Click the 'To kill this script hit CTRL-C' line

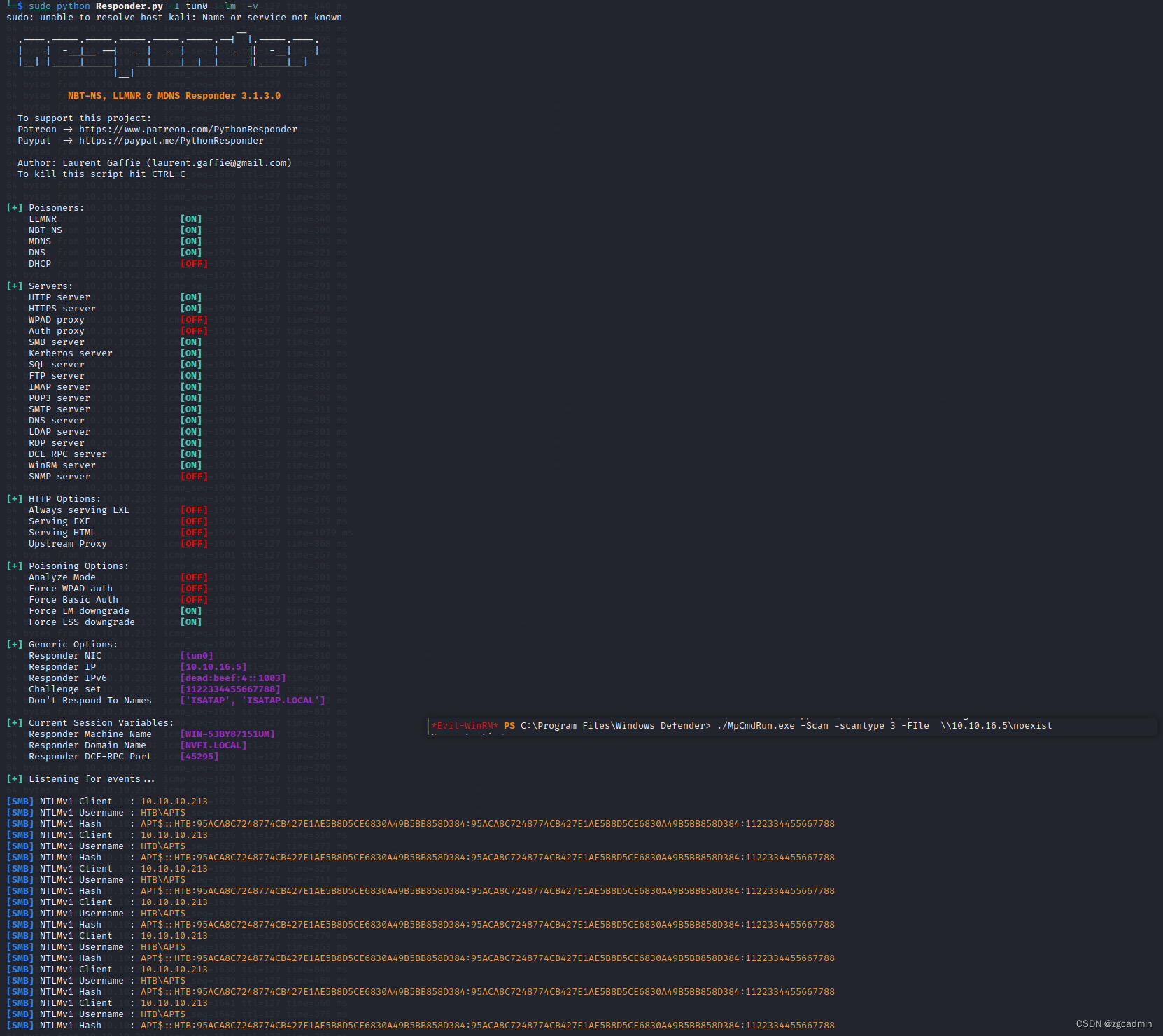click(x=101, y=174)
